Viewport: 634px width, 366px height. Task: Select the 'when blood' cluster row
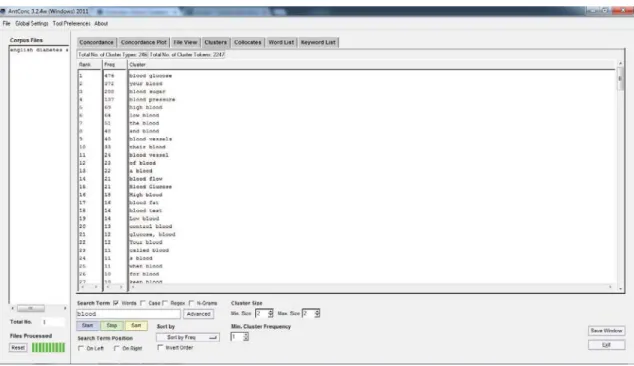146,266
